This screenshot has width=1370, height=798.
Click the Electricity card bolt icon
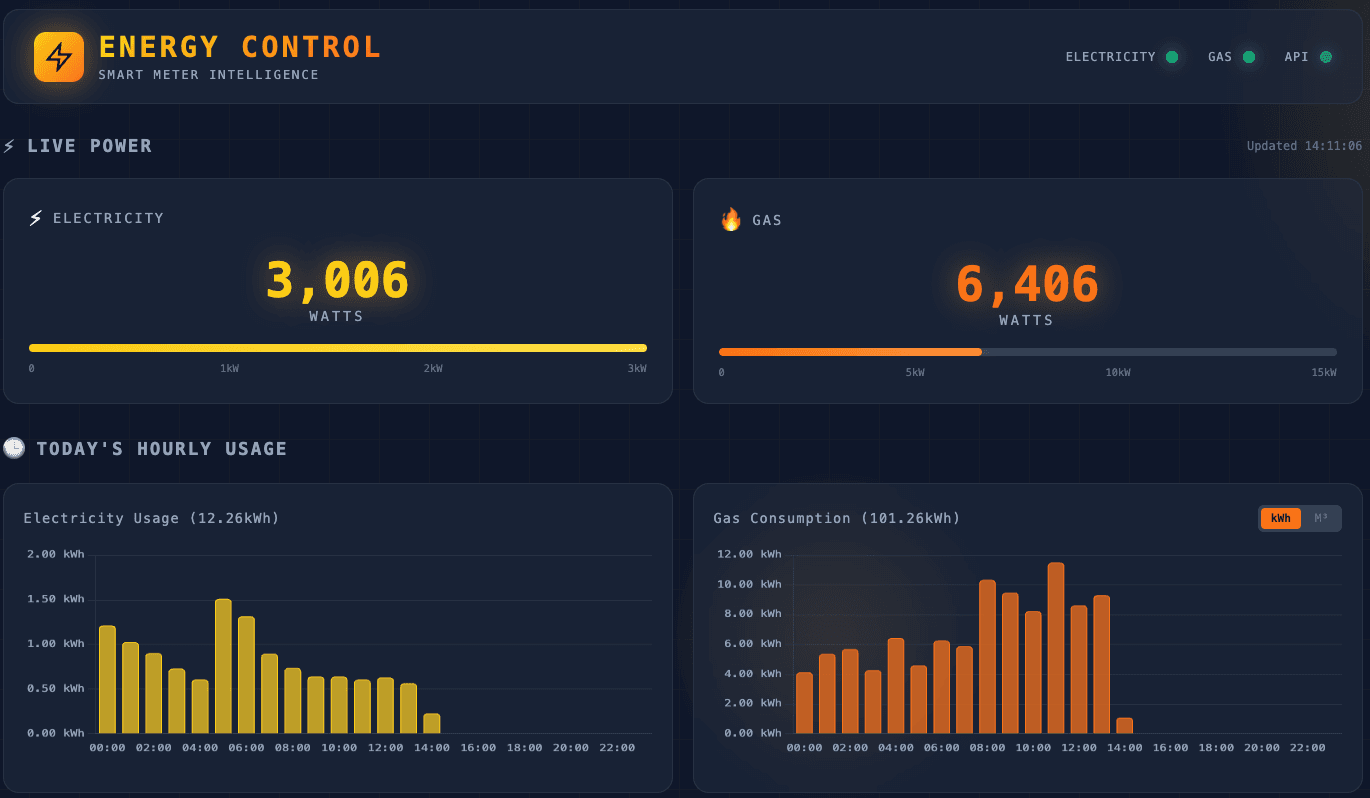[x=36, y=218]
